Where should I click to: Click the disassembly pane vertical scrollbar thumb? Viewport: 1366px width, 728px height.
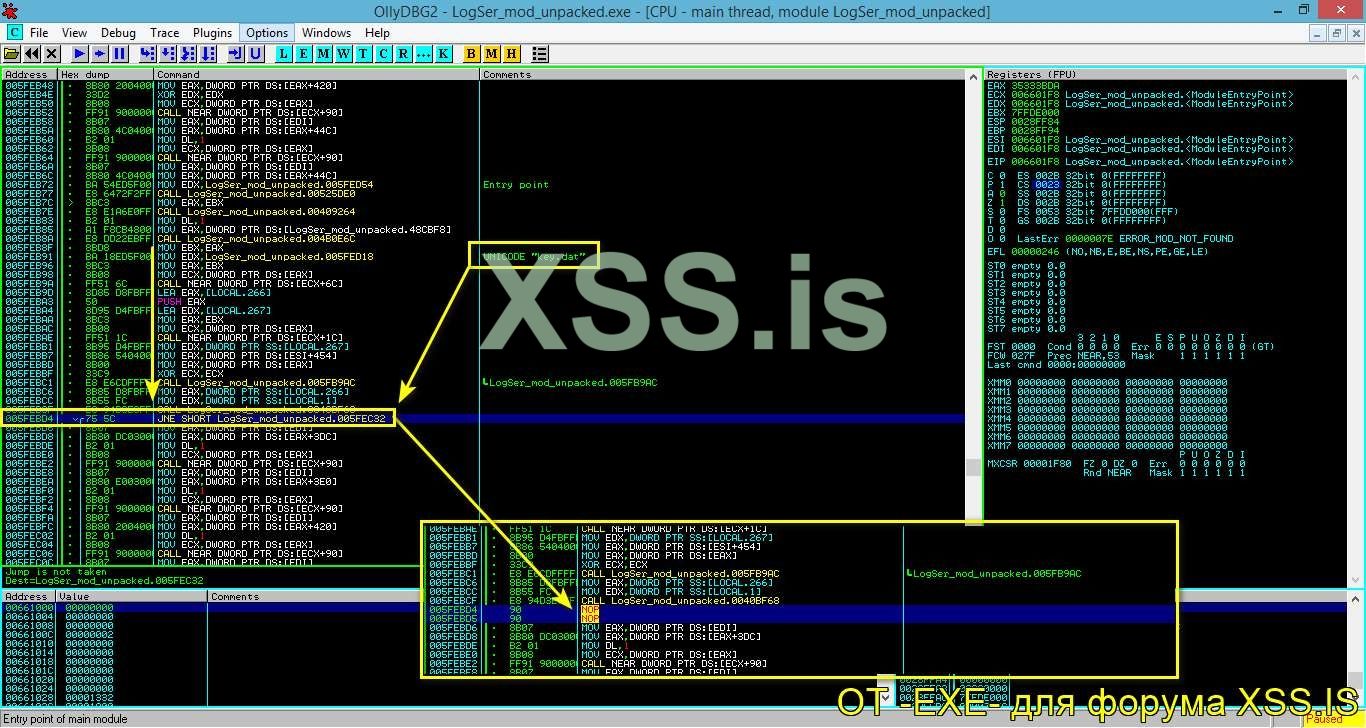click(972, 467)
